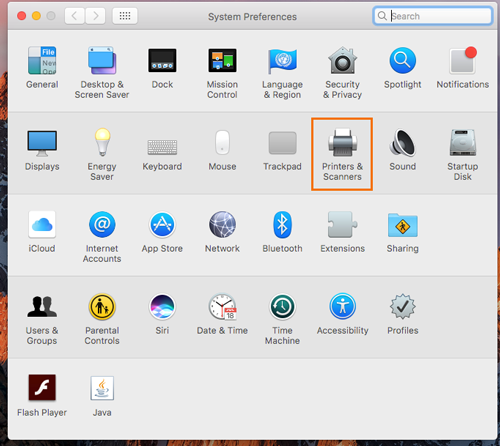This screenshot has width=500, height=446.
Task: Click the magnifier icon in Search field
Action: tap(382, 16)
